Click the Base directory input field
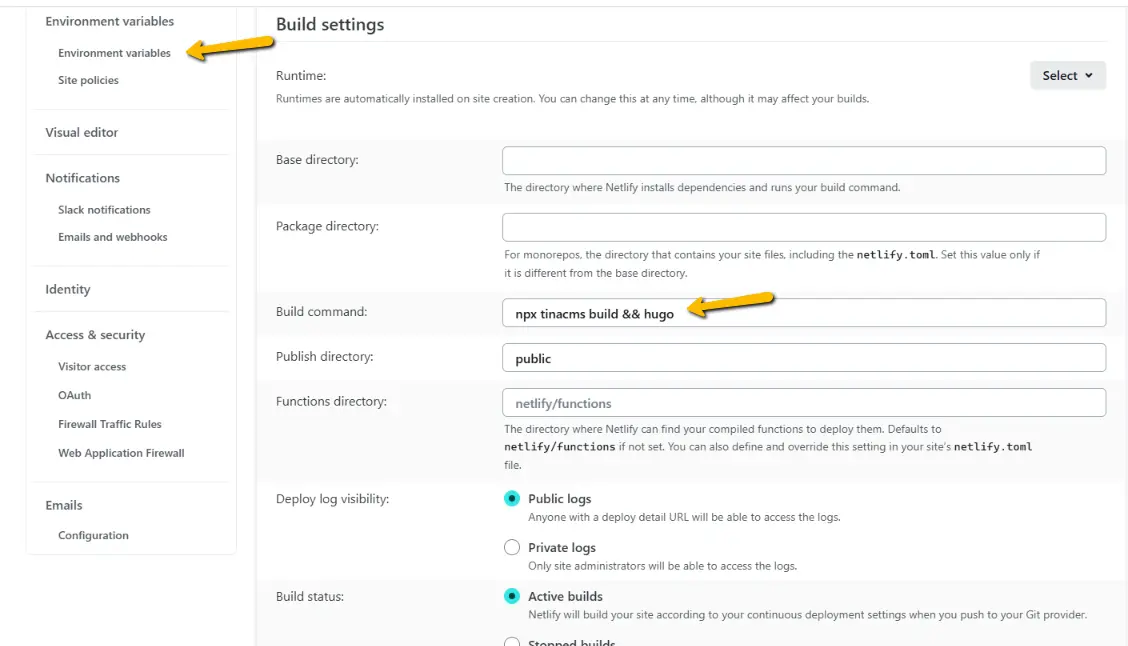Viewport: 1128px width, 646px height. [802, 160]
